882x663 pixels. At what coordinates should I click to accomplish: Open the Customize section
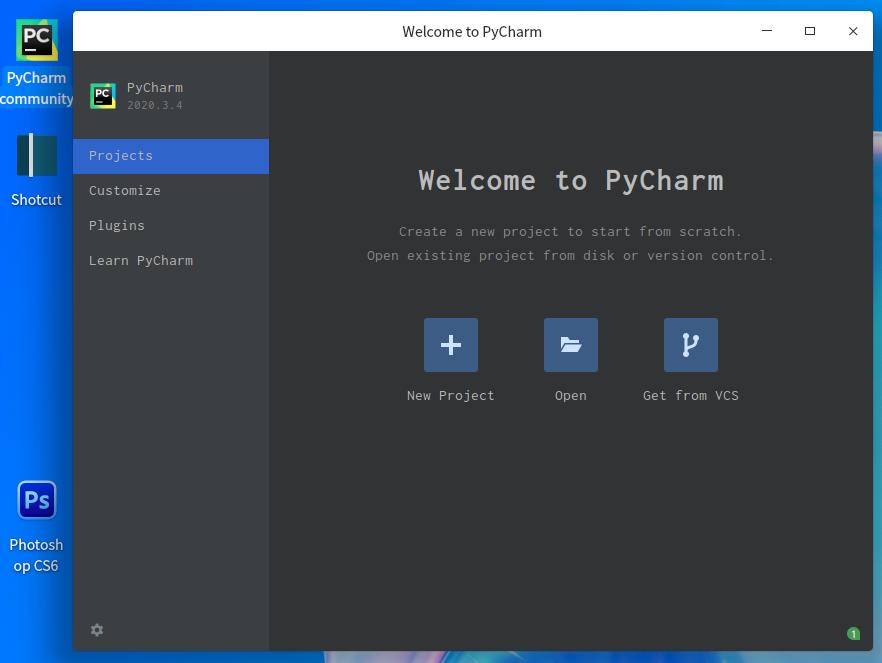click(x=125, y=191)
